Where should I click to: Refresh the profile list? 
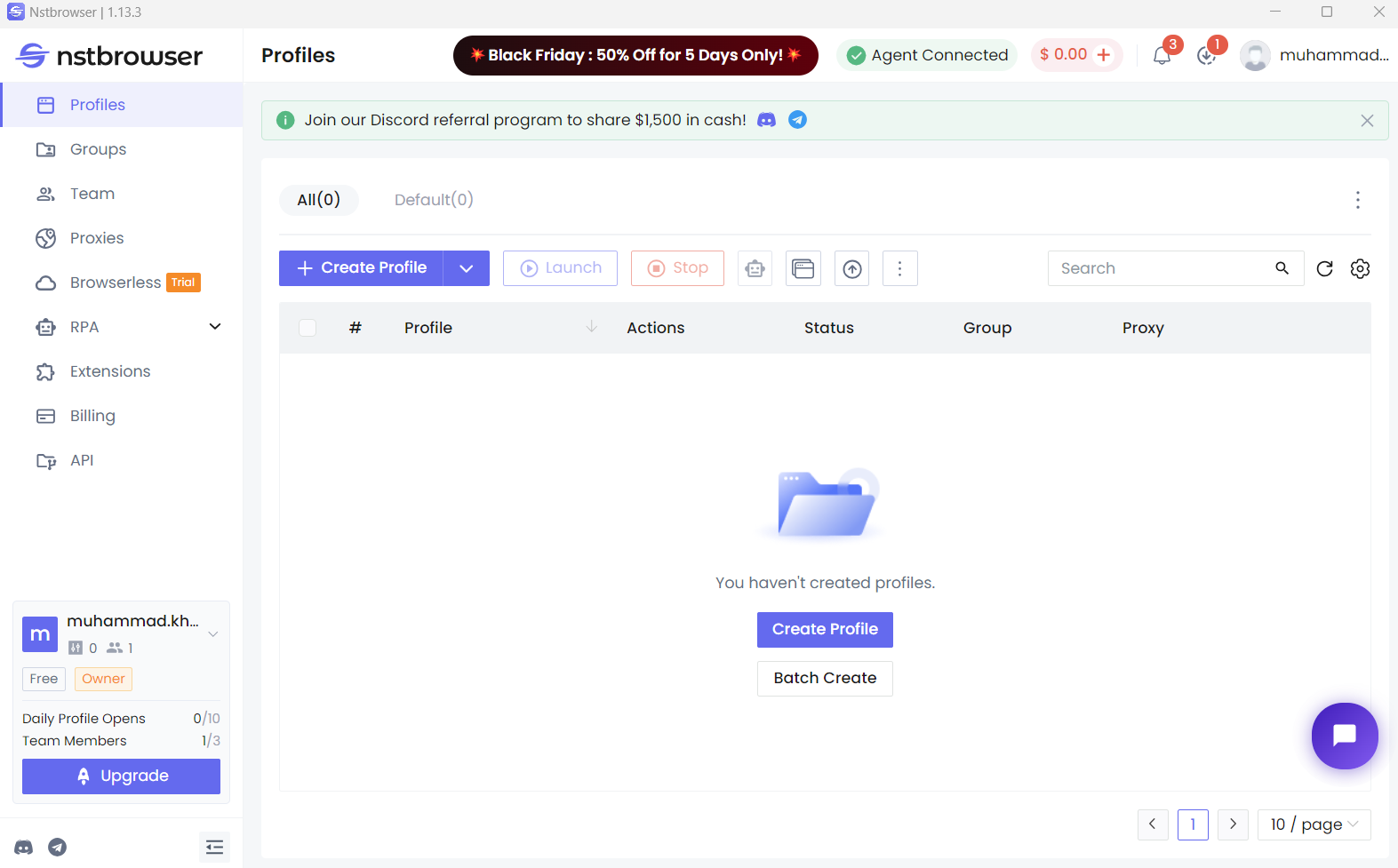pyautogui.click(x=1324, y=268)
